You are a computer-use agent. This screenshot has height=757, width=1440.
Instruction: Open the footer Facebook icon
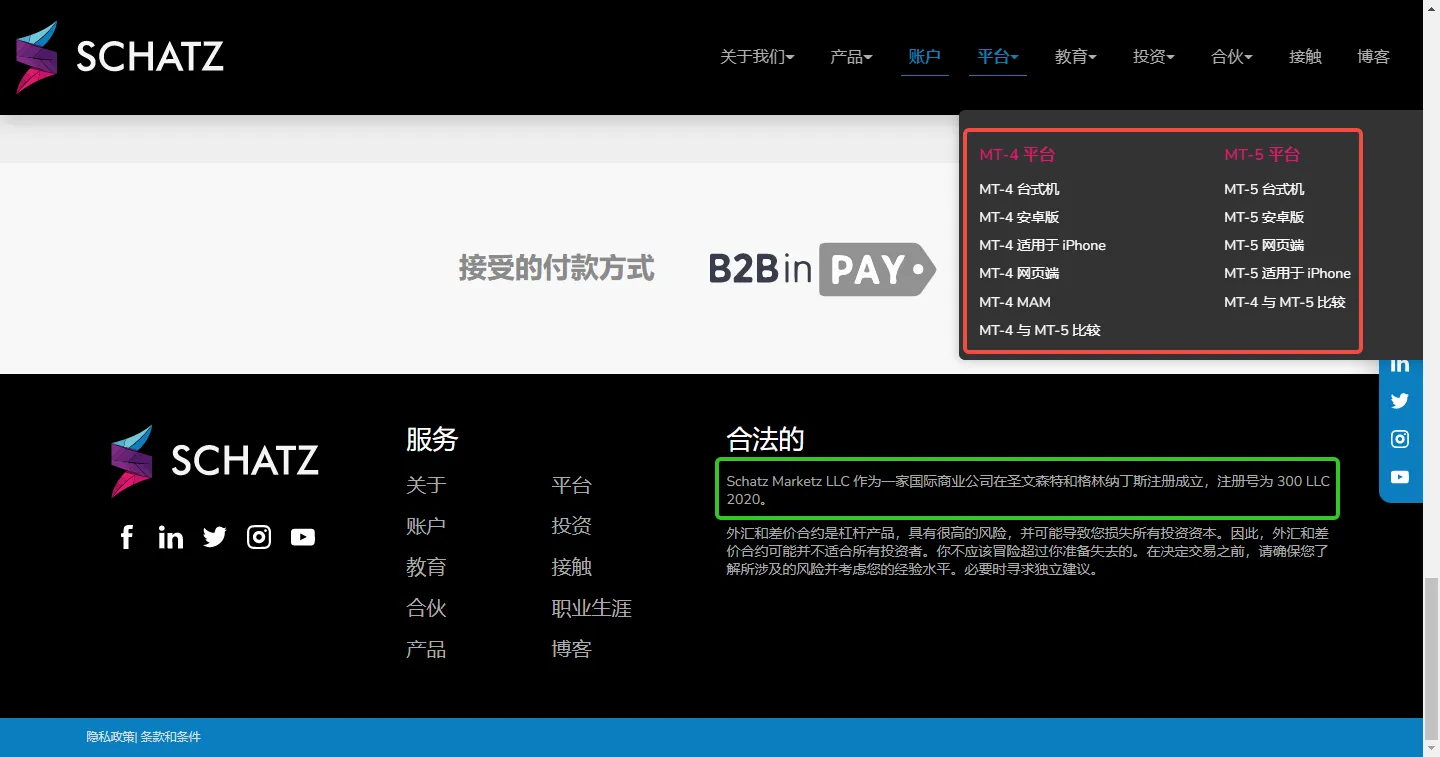pos(127,537)
